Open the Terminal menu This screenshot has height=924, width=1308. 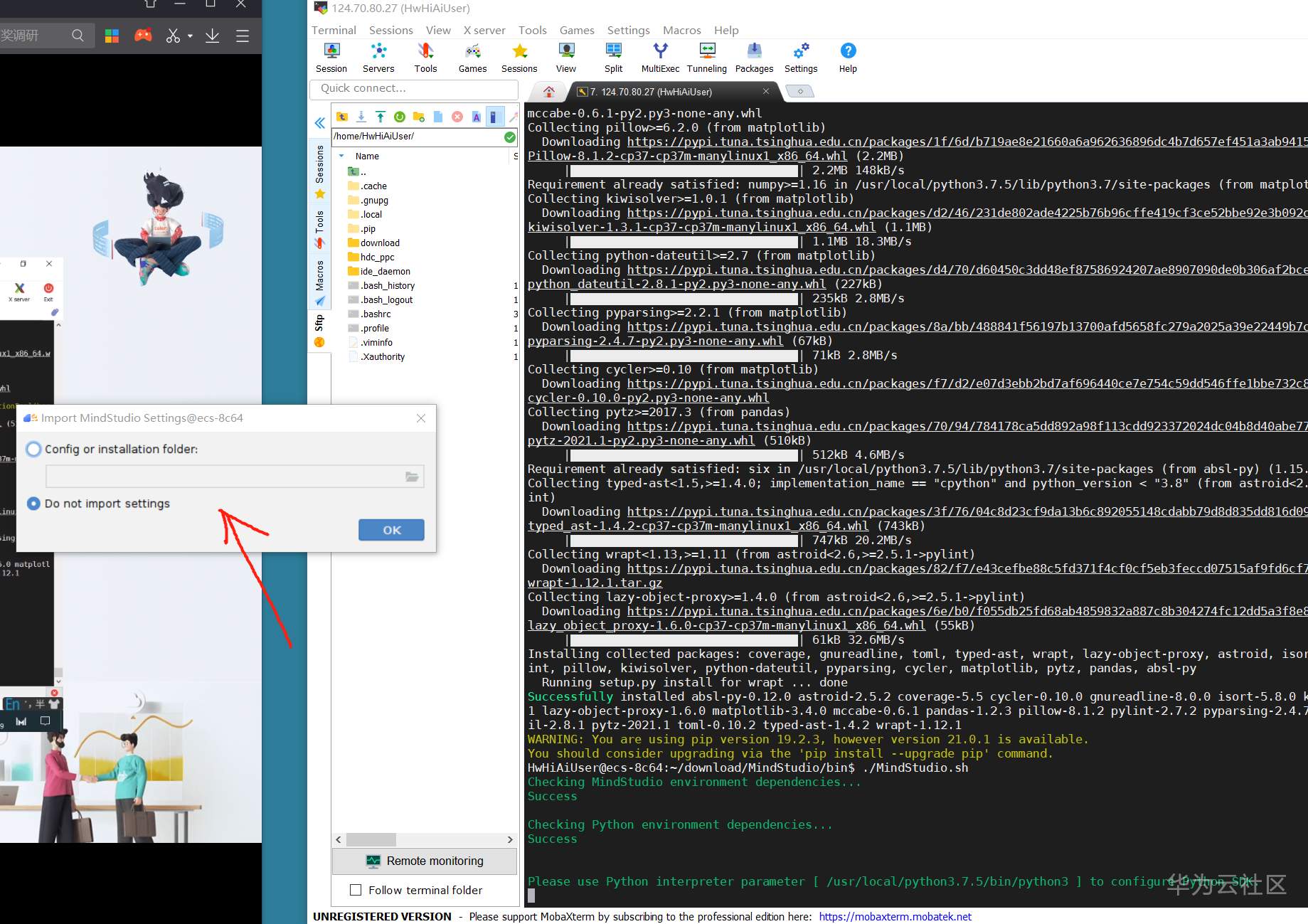pyautogui.click(x=334, y=30)
